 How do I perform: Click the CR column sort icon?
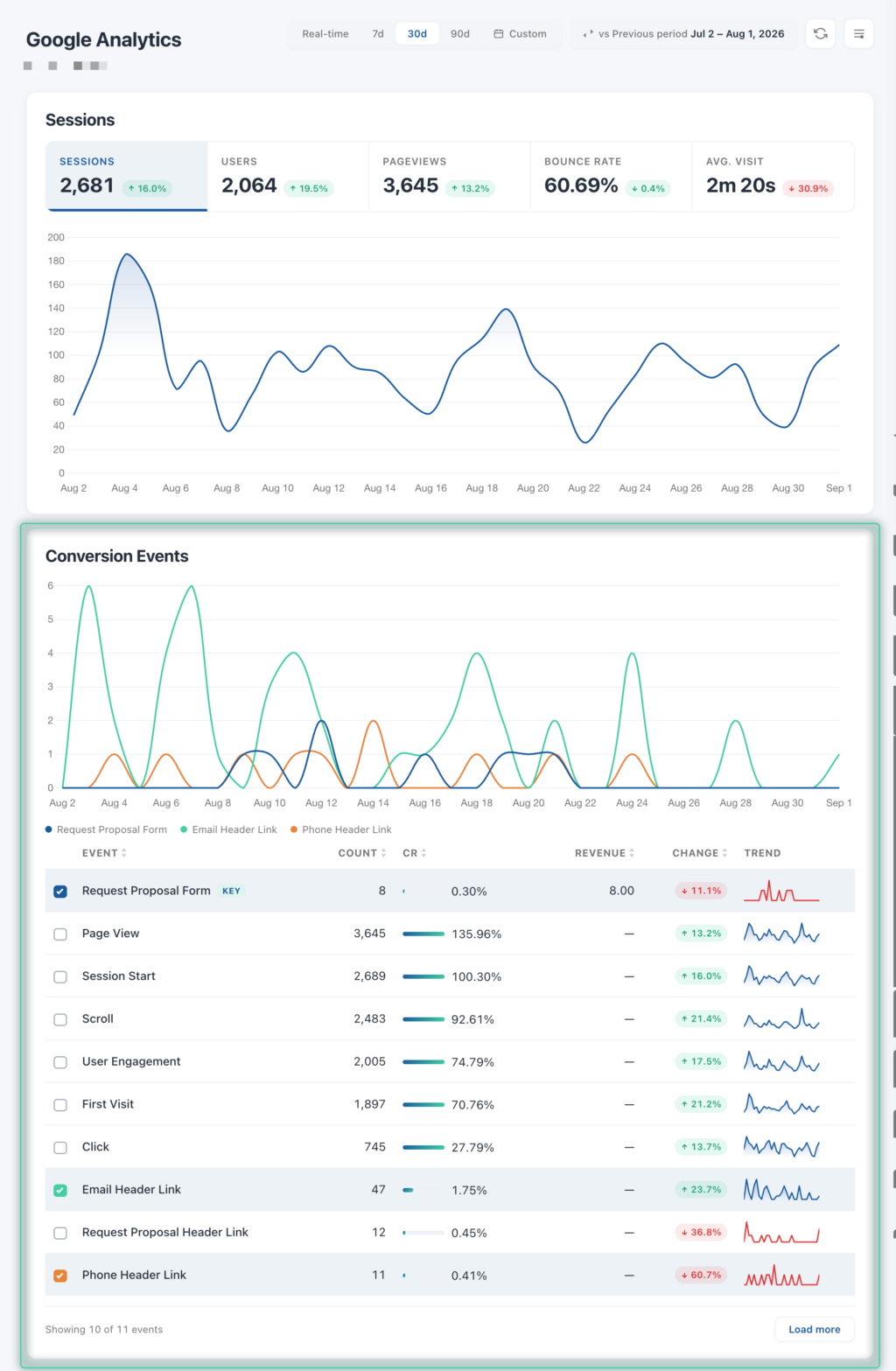423,853
